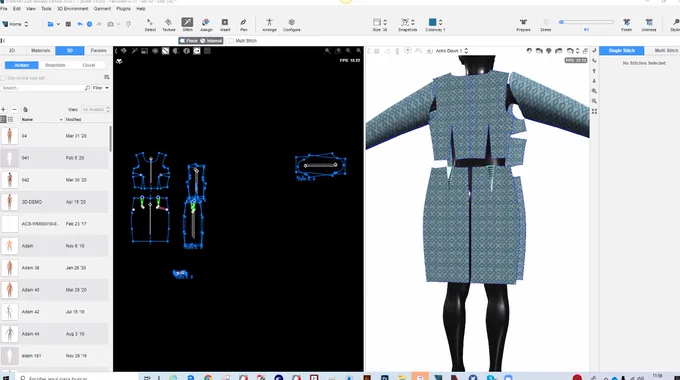680x380 pixels.
Task: Click the Styling tool icon at the toolbar edge
Action: [675, 25]
